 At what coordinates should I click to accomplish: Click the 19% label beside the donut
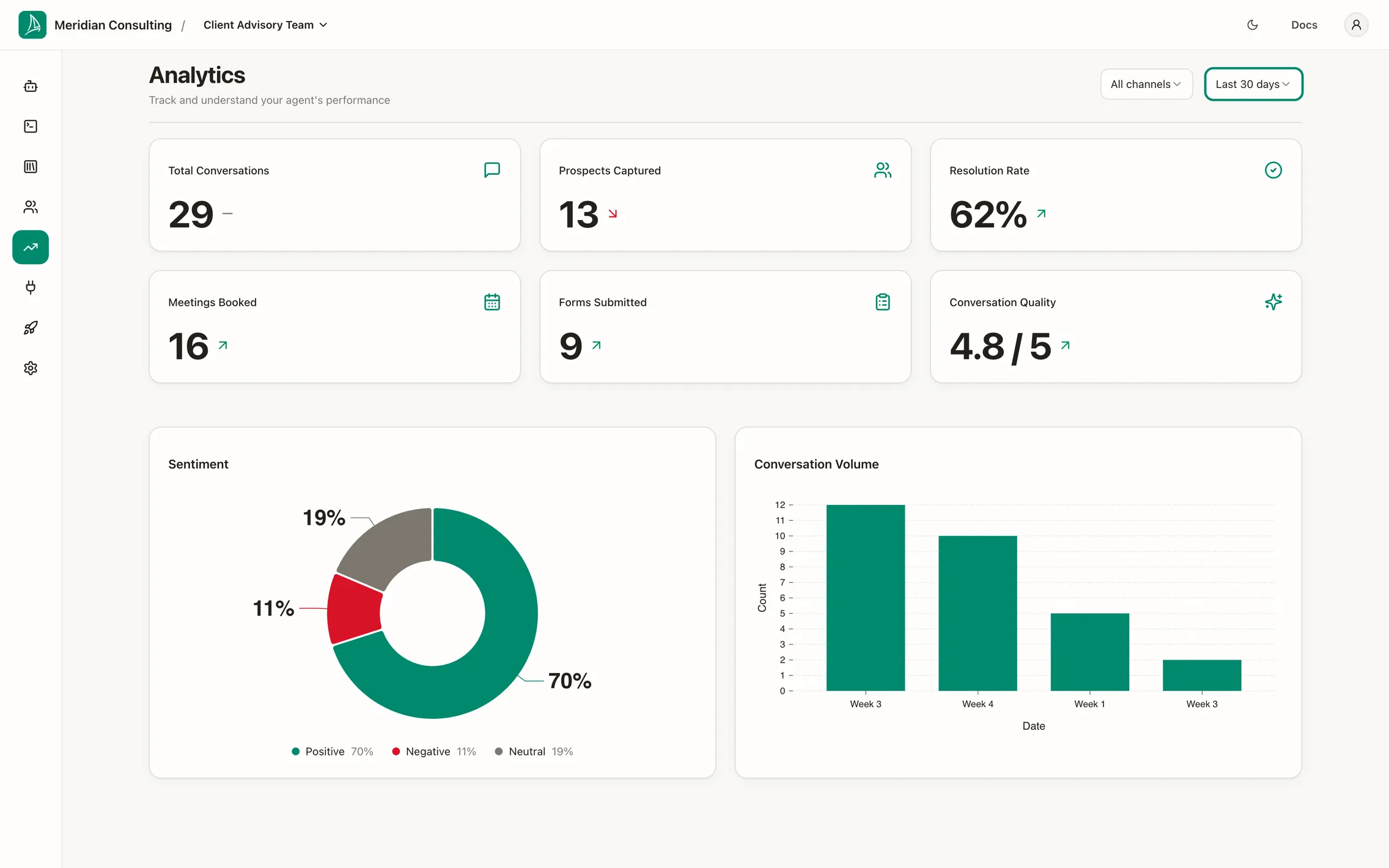[324, 518]
